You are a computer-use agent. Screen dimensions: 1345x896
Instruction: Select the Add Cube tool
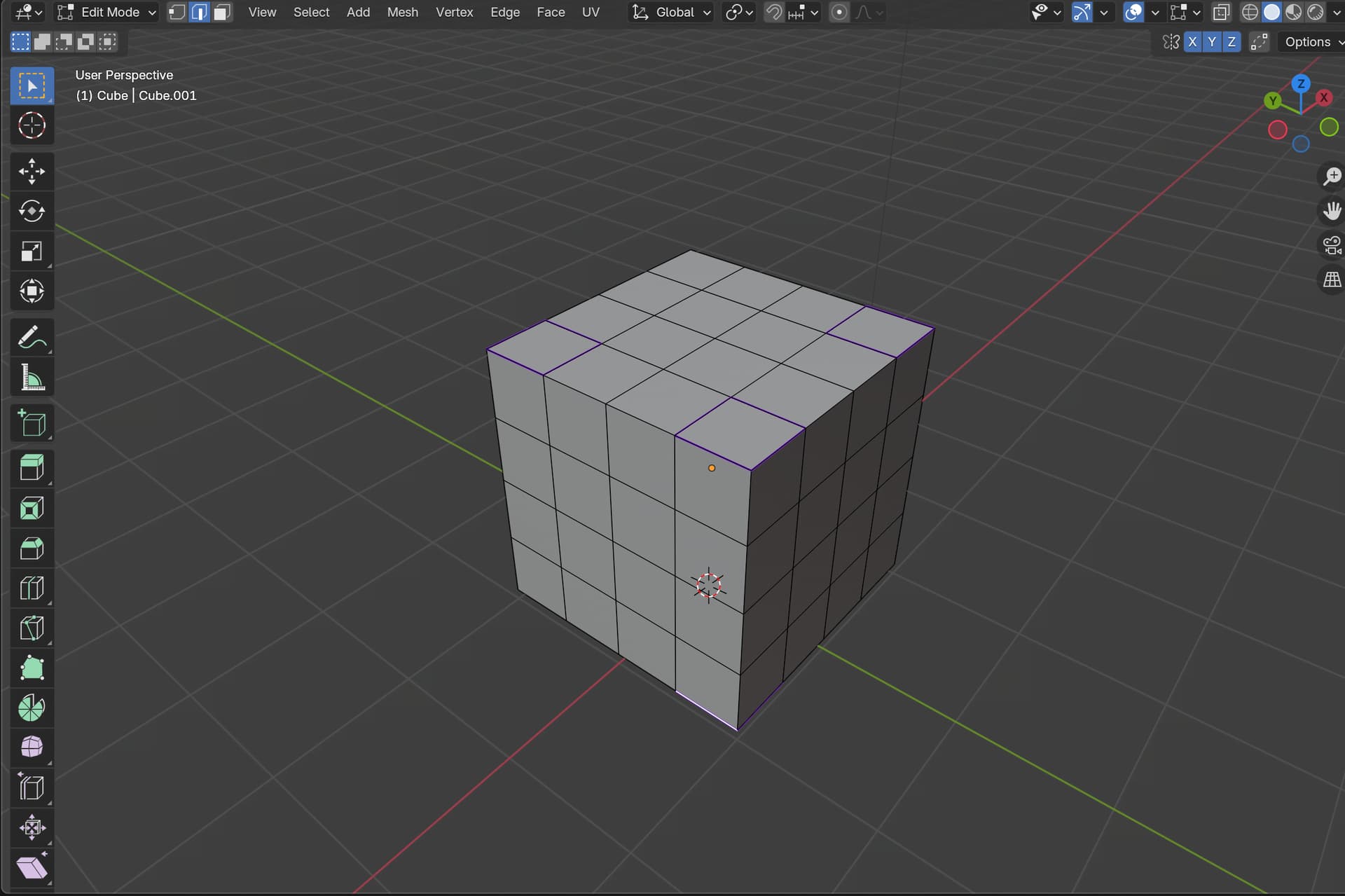32,423
